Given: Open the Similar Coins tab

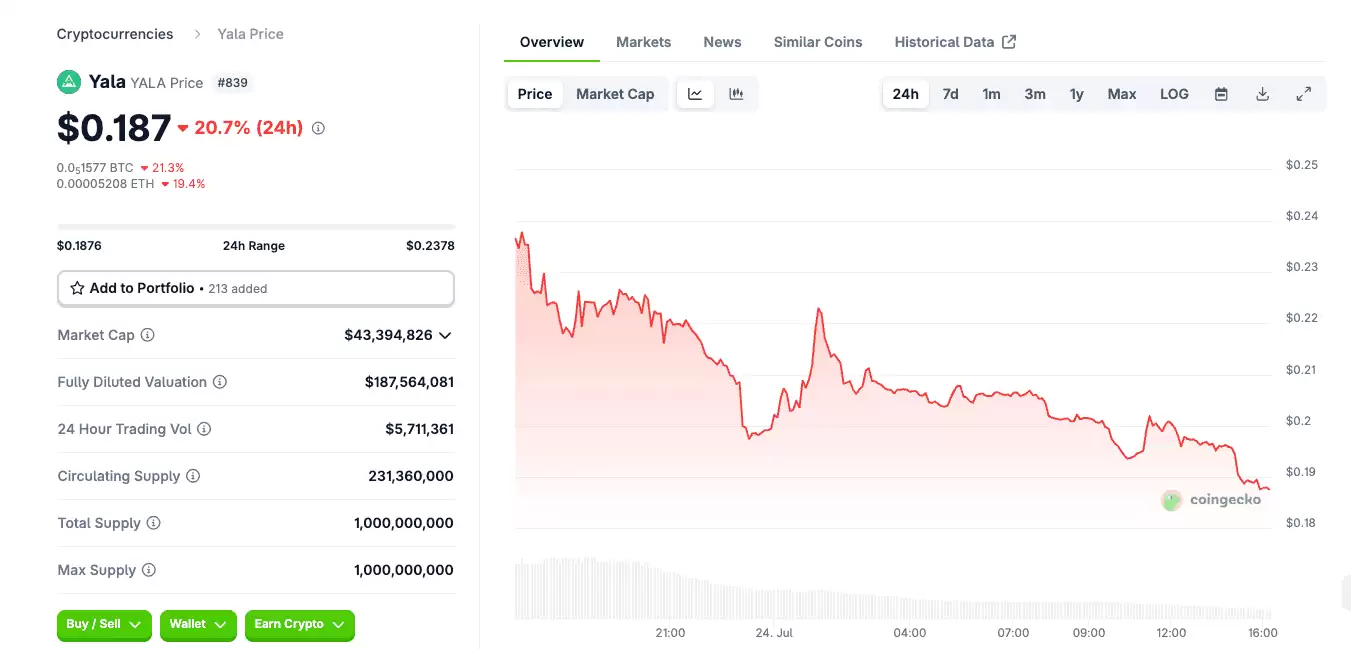Looking at the screenshot, I should point(817,42).
